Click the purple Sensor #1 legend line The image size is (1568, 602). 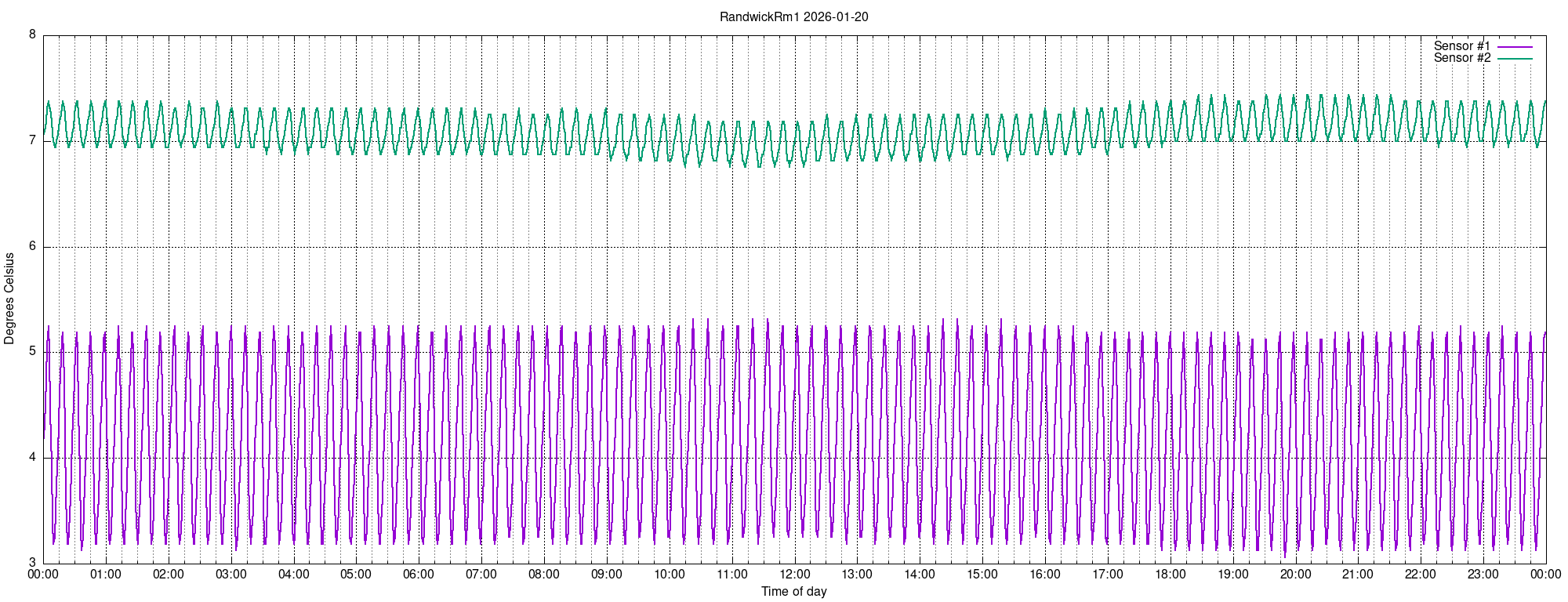(1514, 47)
